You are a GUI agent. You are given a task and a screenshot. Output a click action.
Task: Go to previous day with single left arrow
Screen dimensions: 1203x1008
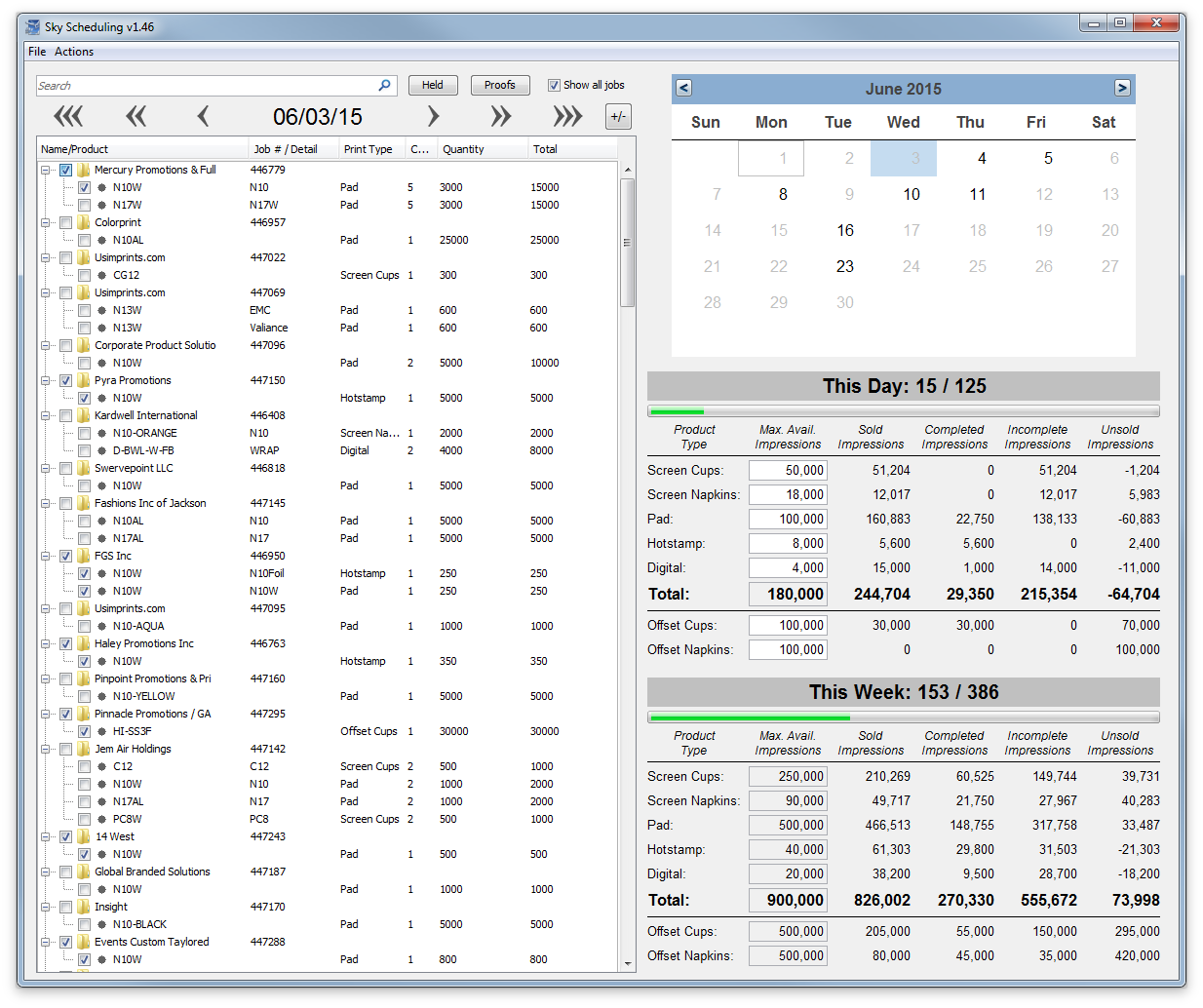[203, 117]
